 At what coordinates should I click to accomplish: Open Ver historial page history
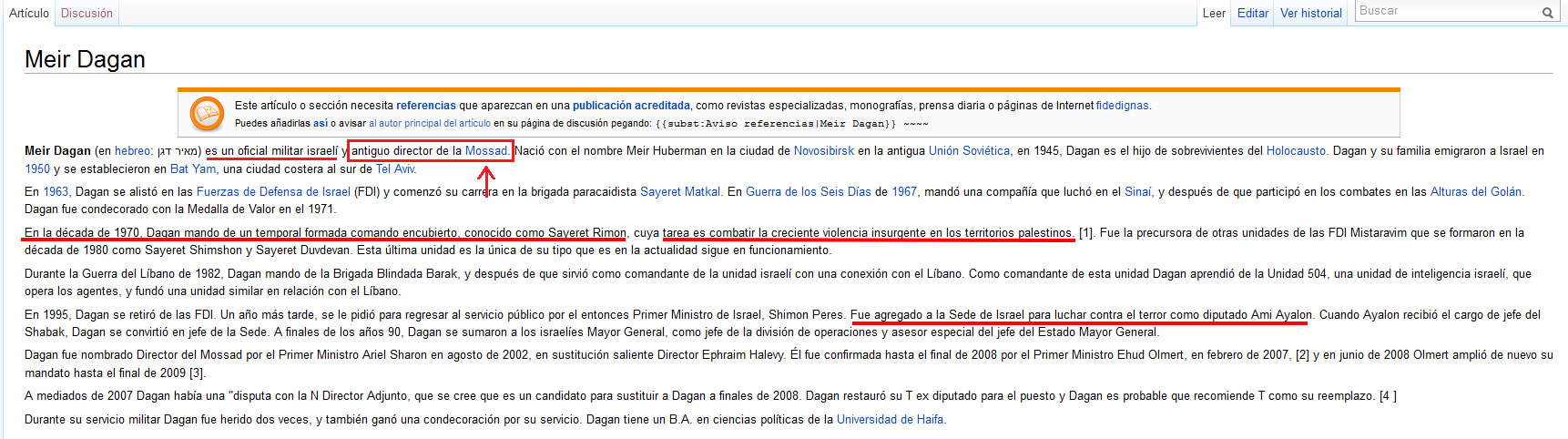click(1310, 14)
